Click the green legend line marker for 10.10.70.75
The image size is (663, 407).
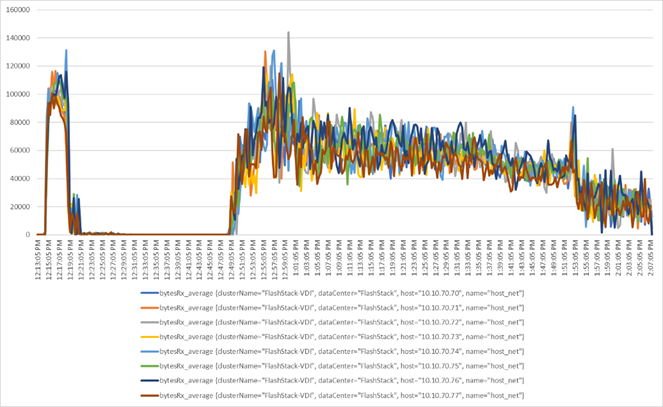150,366
